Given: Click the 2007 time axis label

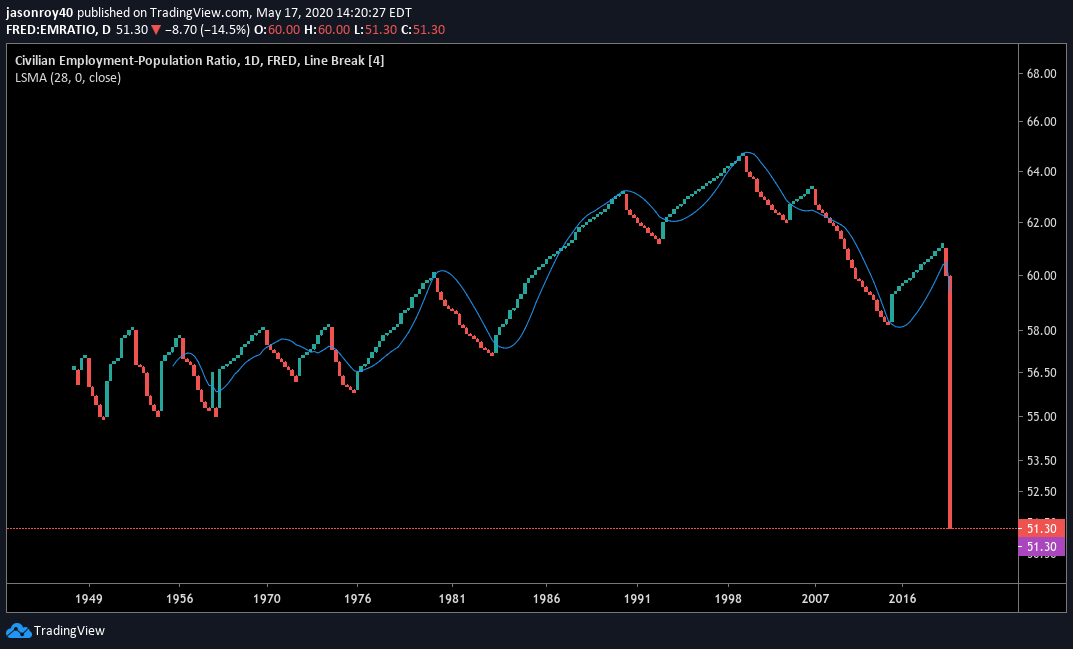Looking at the screenshot, I should pyautogui.click(x=816, y=599).
